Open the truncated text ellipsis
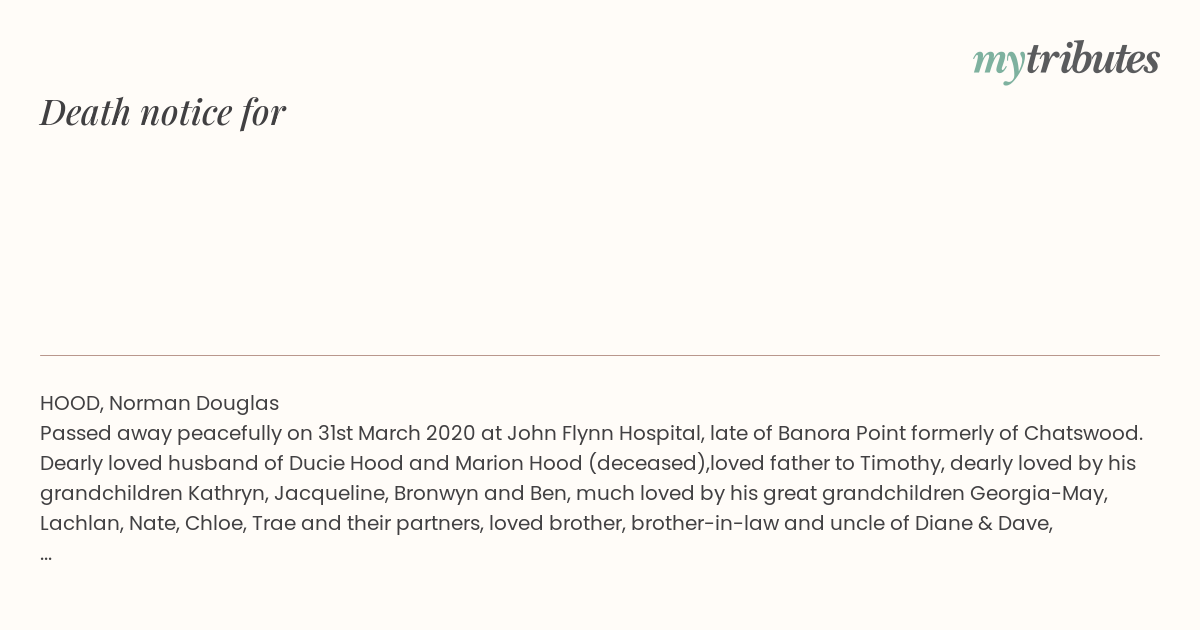This screenshot has height=630, width=1200. pos(46,554)
